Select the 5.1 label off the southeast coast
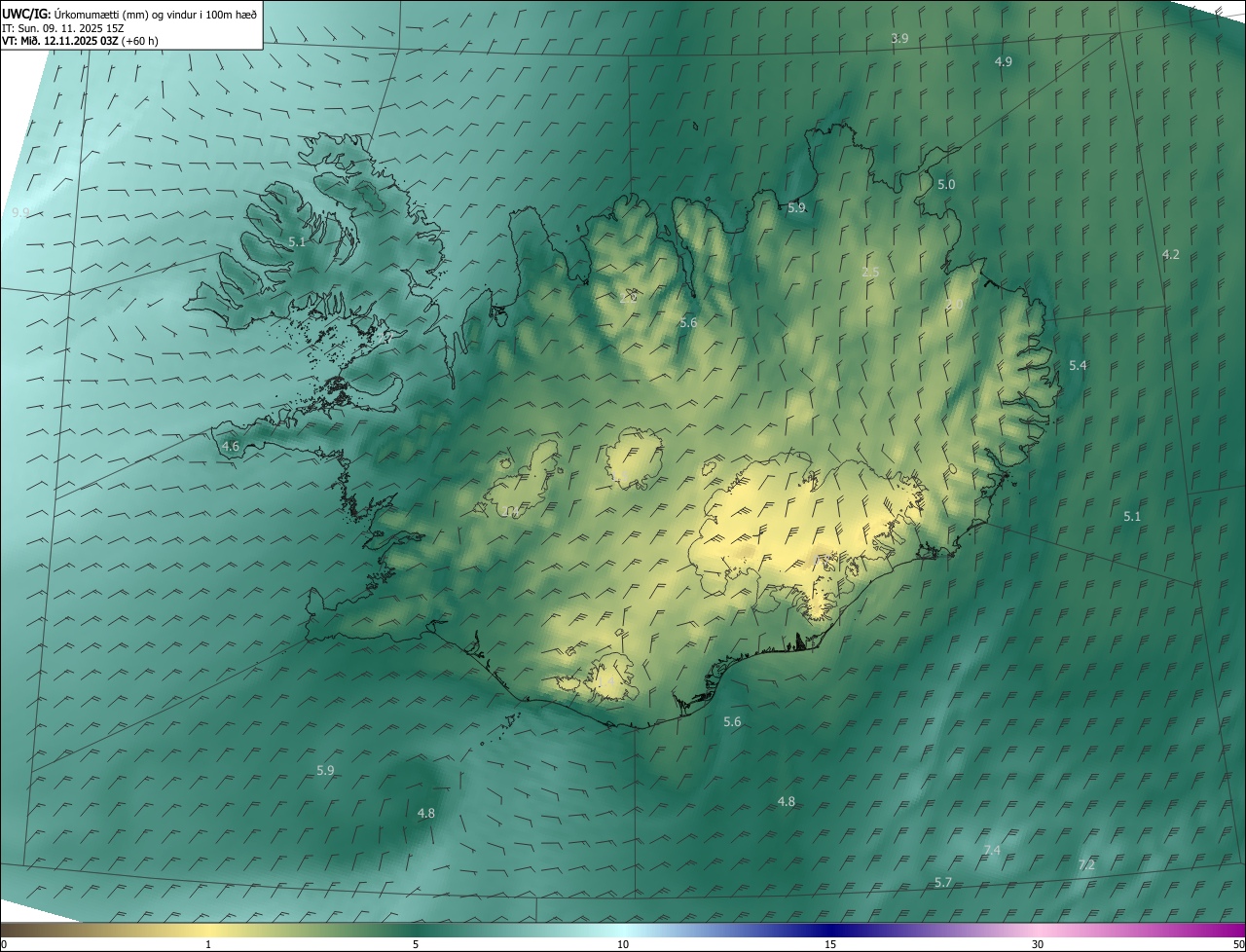 pos(1132,516)
